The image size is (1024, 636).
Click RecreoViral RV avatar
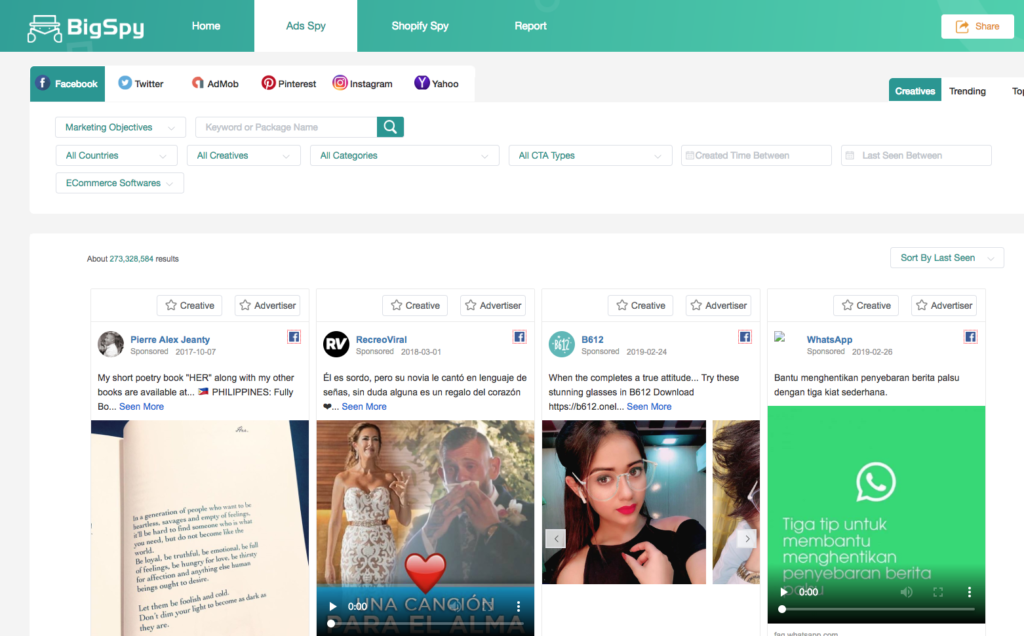pyautogui.click(x=336, y=344)
